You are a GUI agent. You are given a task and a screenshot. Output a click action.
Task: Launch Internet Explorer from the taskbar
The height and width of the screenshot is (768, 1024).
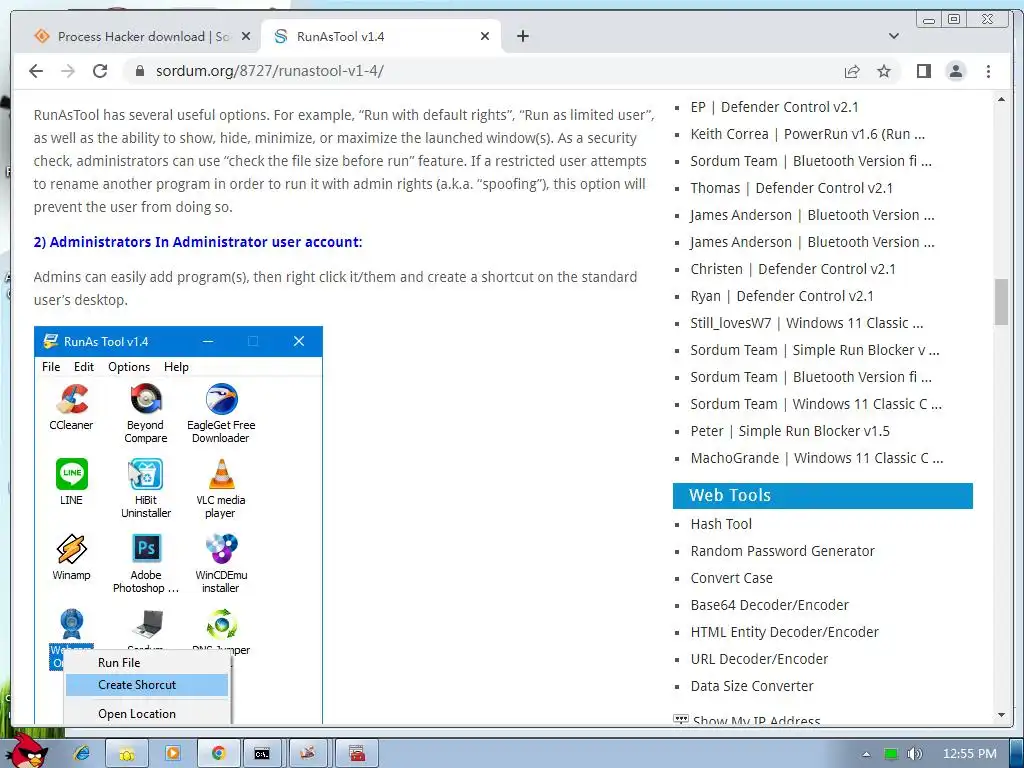(x=82, y=754)
